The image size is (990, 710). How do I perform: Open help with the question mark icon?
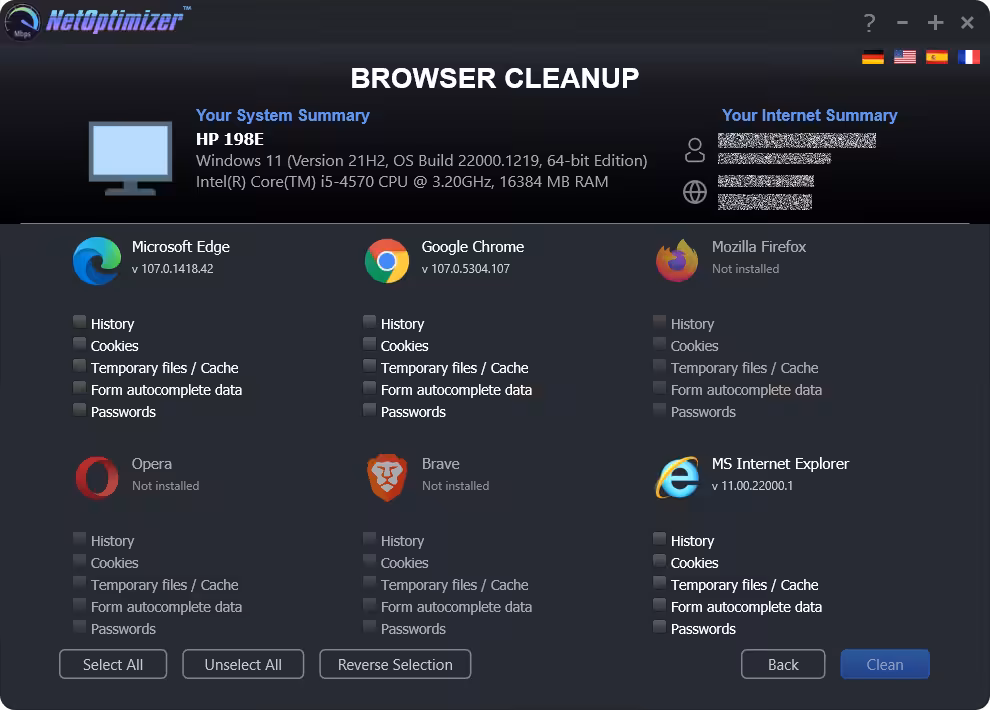[870, 23]
